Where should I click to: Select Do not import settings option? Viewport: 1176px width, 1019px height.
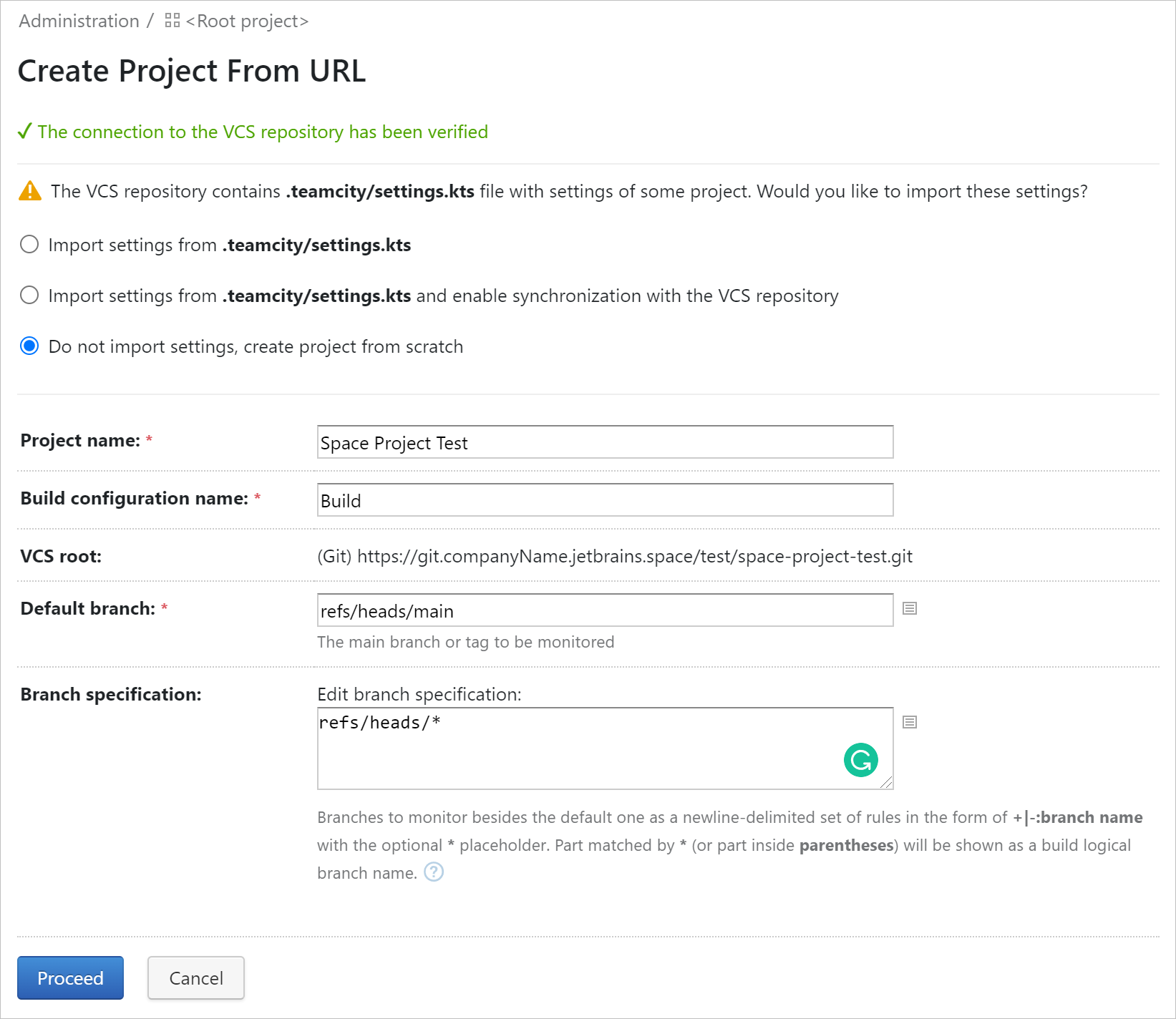tap(29, 346)
